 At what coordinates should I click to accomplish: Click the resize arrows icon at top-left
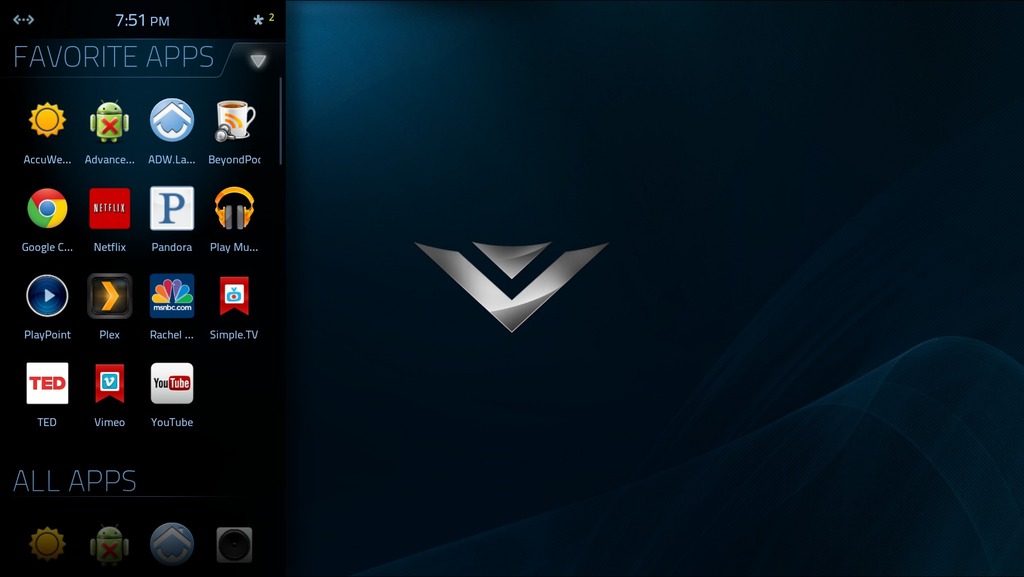23,20
